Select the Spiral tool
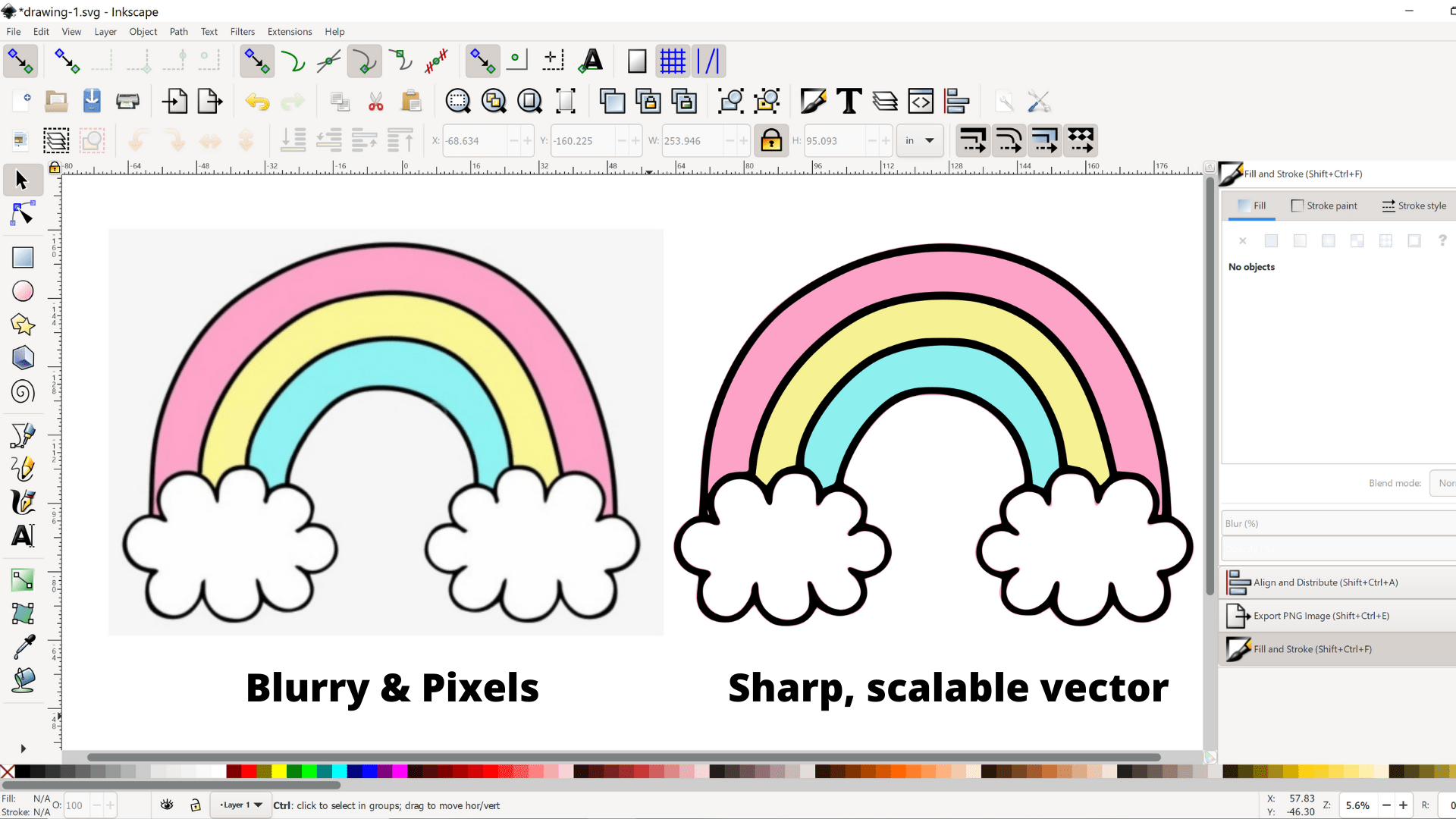This screenshot has height=819, width=1456. click(x=23, y=392)
